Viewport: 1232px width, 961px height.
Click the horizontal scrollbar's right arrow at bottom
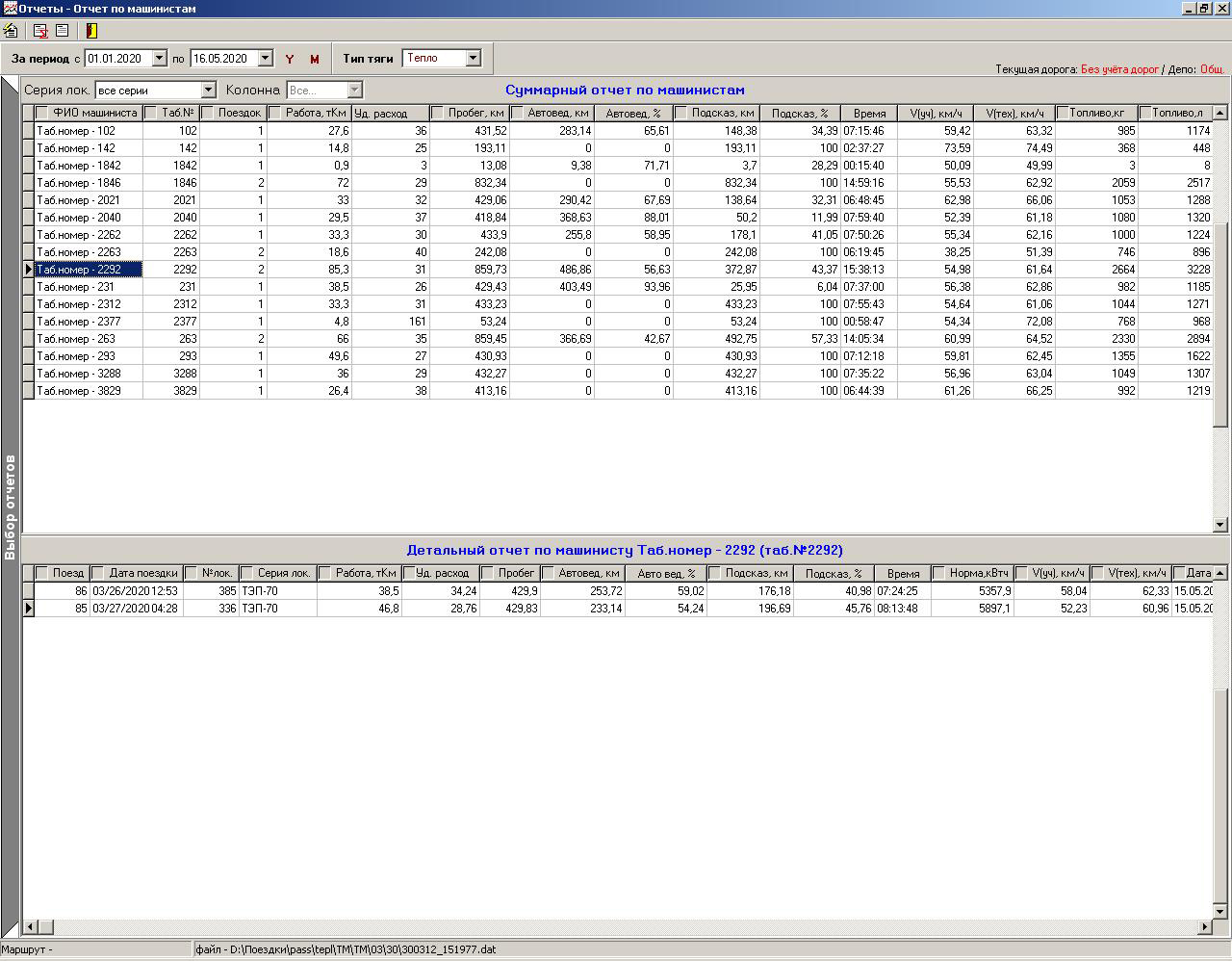click(1204, 926)
